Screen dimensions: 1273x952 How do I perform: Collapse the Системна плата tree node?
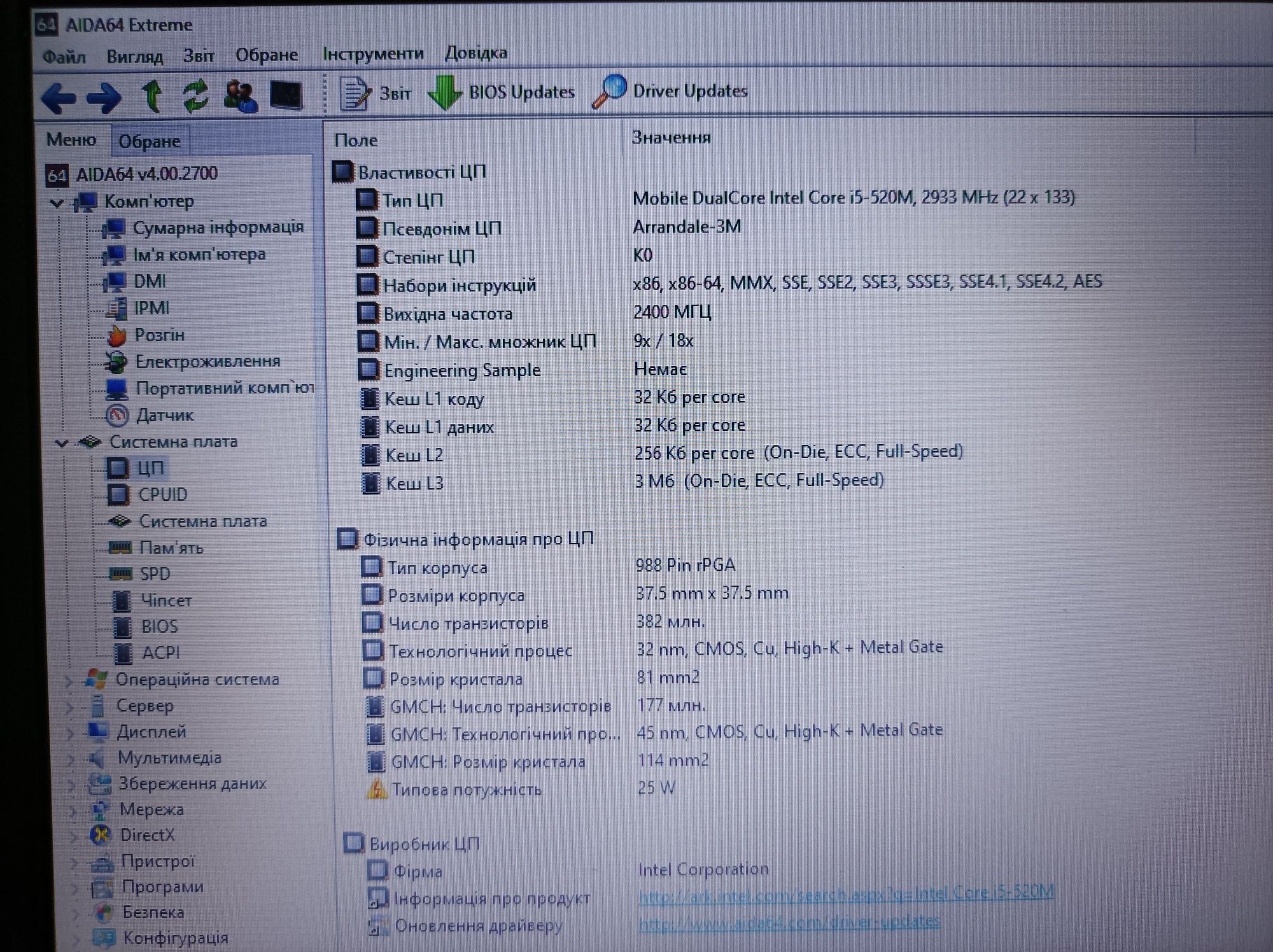(62, 444)
